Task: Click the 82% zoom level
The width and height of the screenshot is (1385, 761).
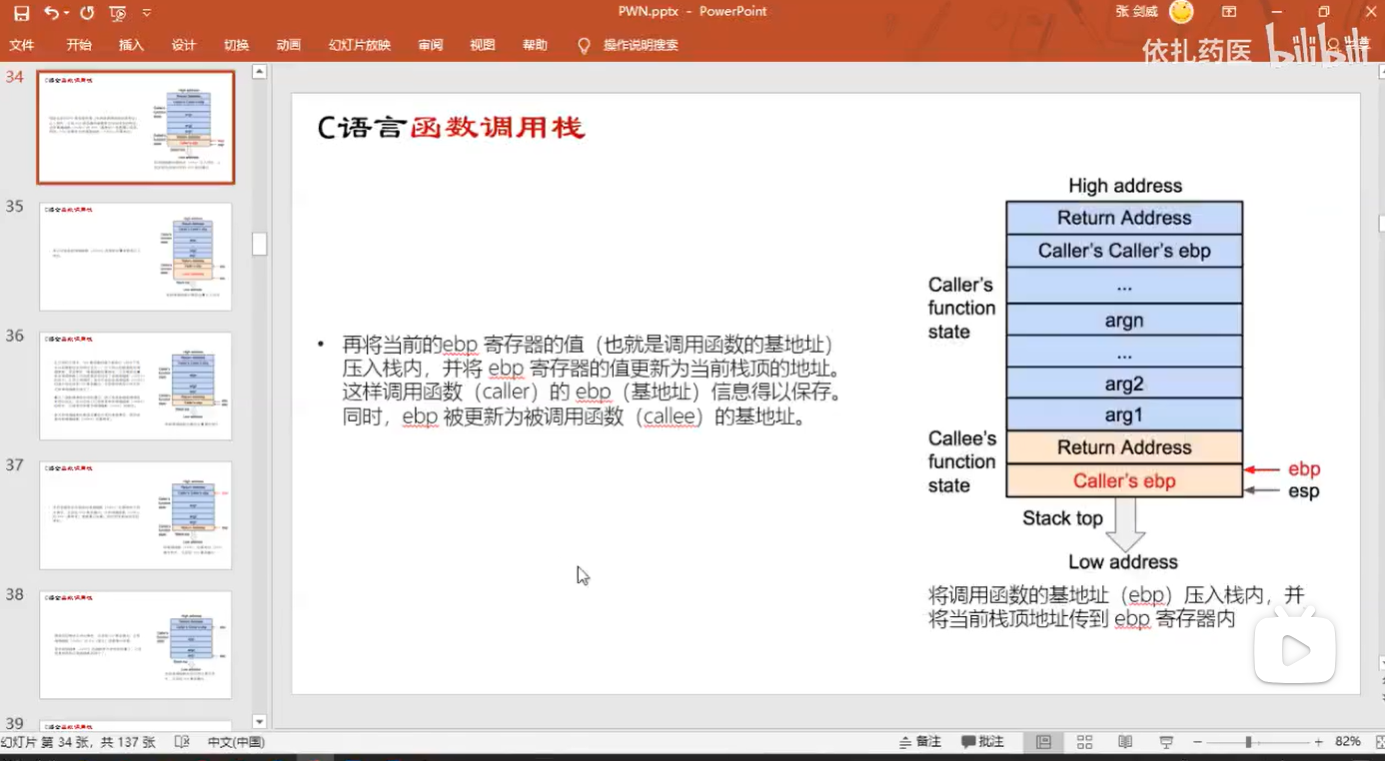Action: (x=1347, y=742)
